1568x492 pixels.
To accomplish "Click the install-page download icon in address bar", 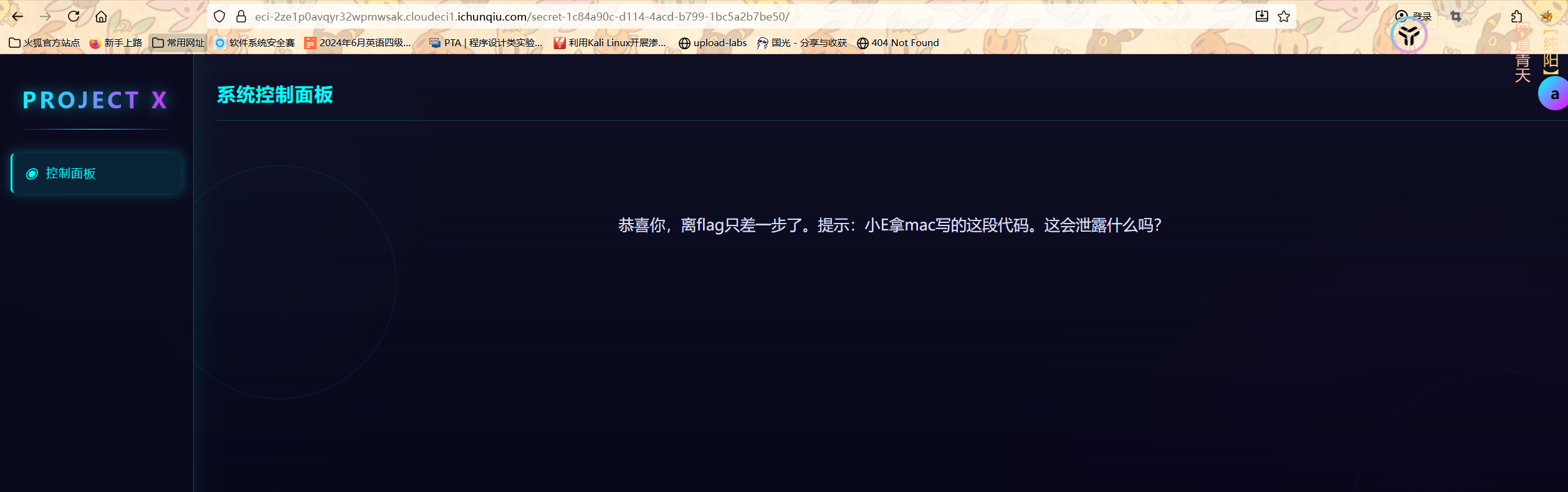I will (1261, 16).
